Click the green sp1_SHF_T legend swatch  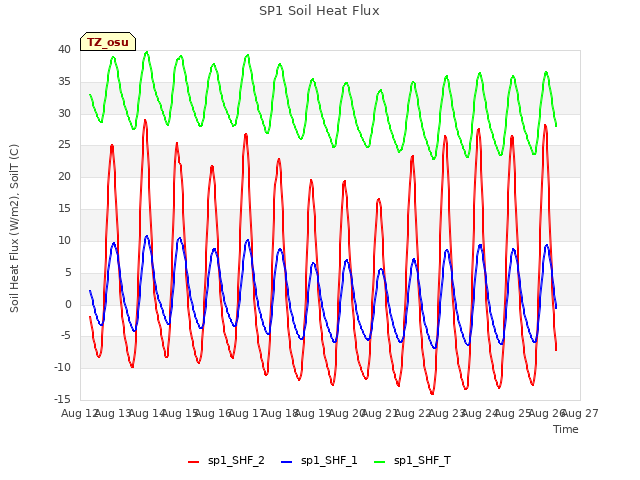380,462
